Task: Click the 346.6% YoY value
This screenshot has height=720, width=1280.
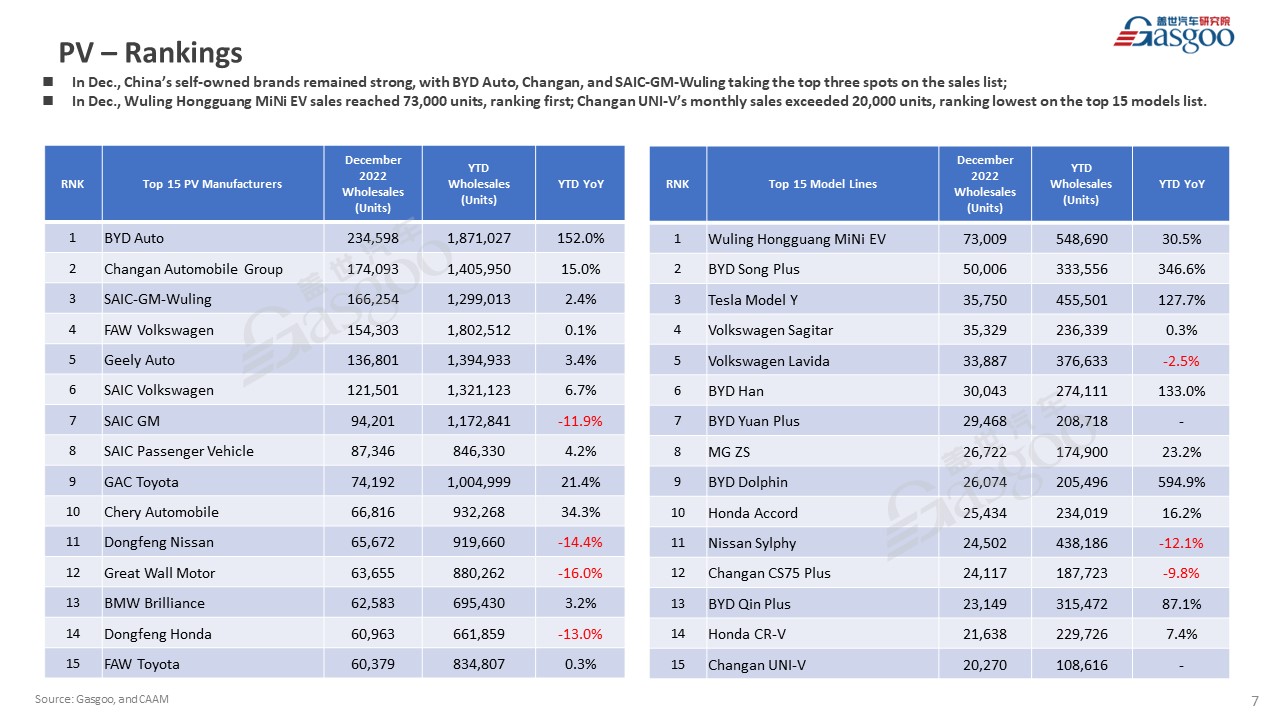Action: pos(1181,269)
